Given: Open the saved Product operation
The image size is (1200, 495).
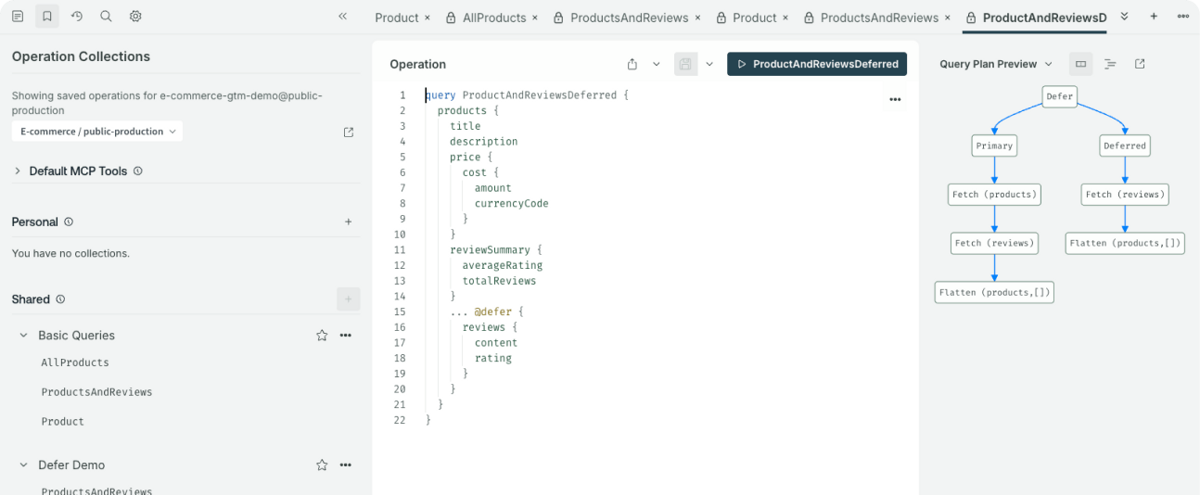Looking at the screenshot, I should [63, 422].
